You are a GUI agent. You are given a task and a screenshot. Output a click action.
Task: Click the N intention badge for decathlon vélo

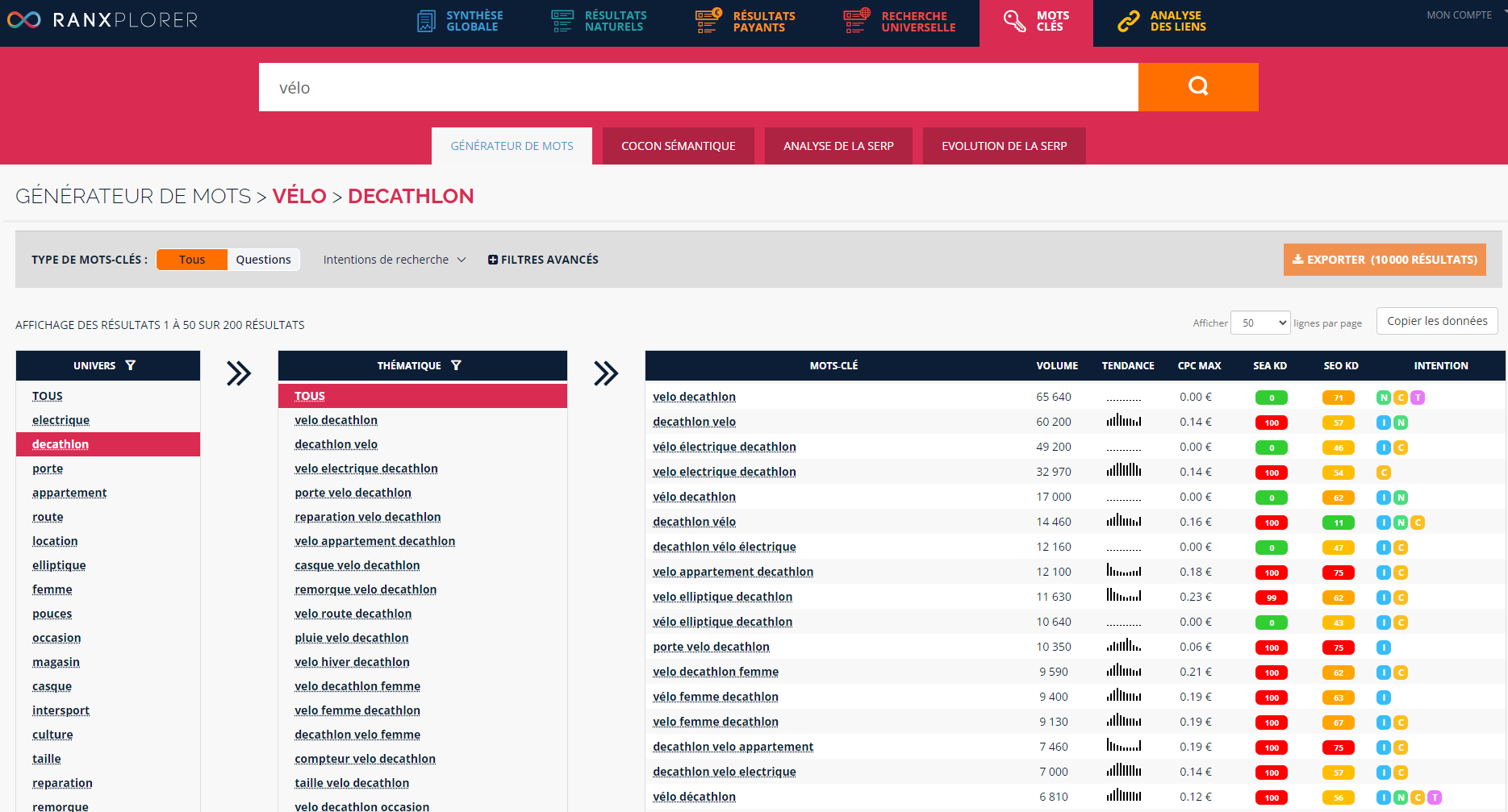click(1401, 523)
